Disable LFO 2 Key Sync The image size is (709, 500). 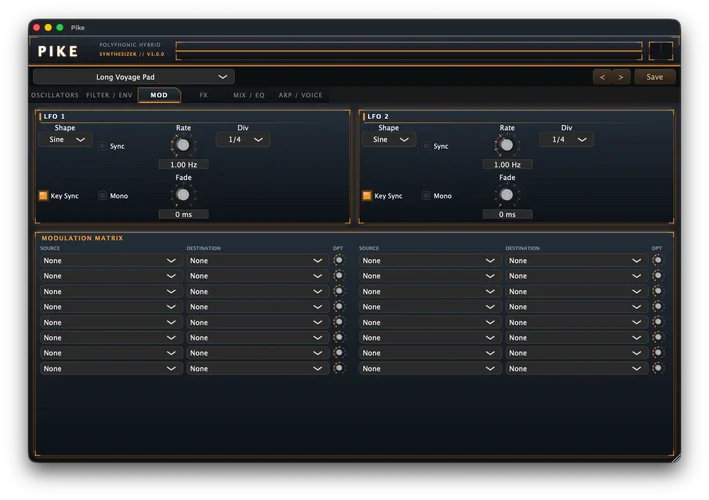pyautogui.click(x=367, y=196)
